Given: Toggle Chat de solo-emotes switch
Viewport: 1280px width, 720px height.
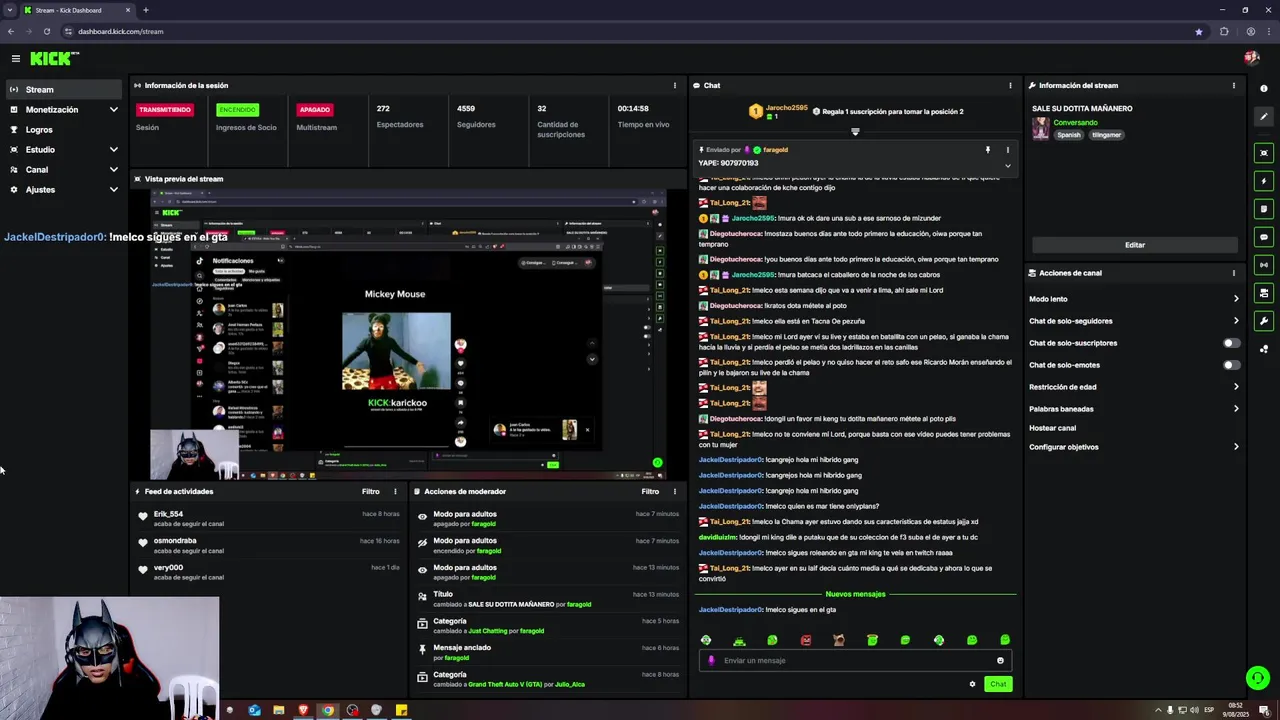Looking at the screenshot, I should [x=1231, y=365].
